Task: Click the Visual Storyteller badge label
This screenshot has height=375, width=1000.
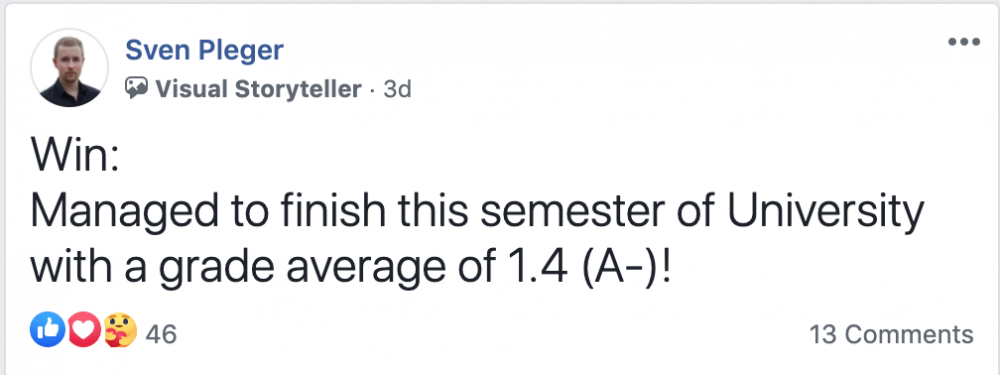Action: click(259, 89)
